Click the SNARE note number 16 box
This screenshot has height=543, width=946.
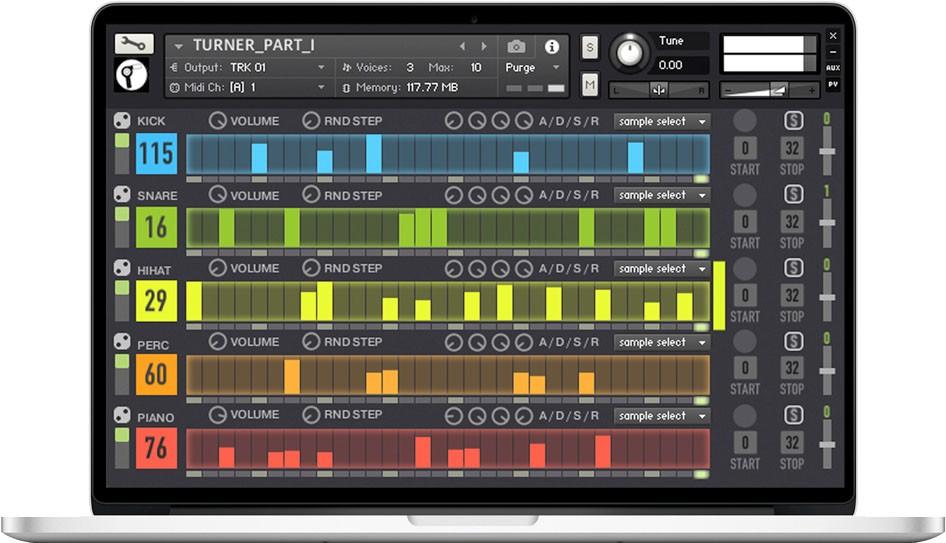[x=157, y=227]
